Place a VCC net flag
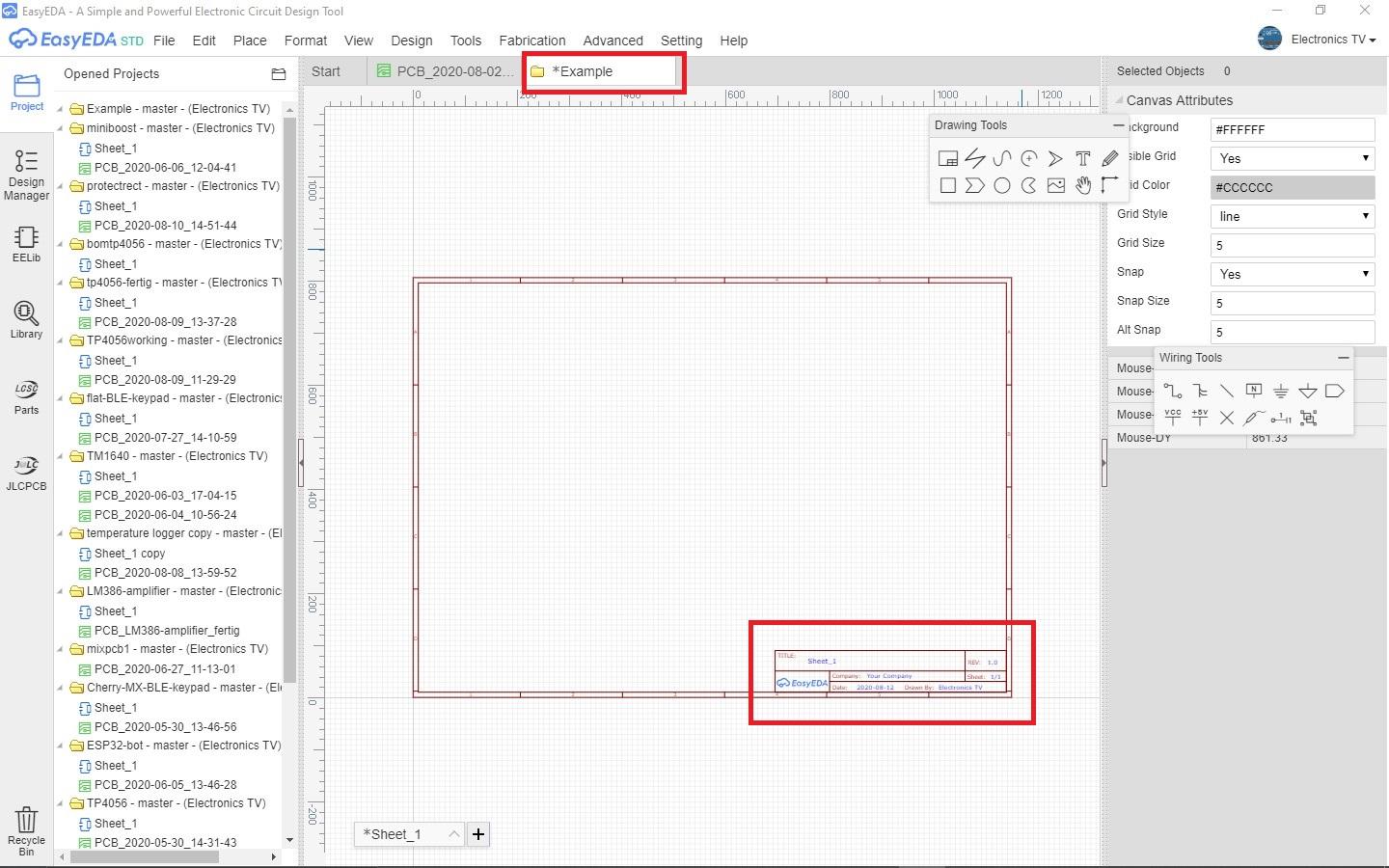 (1173, 418)
